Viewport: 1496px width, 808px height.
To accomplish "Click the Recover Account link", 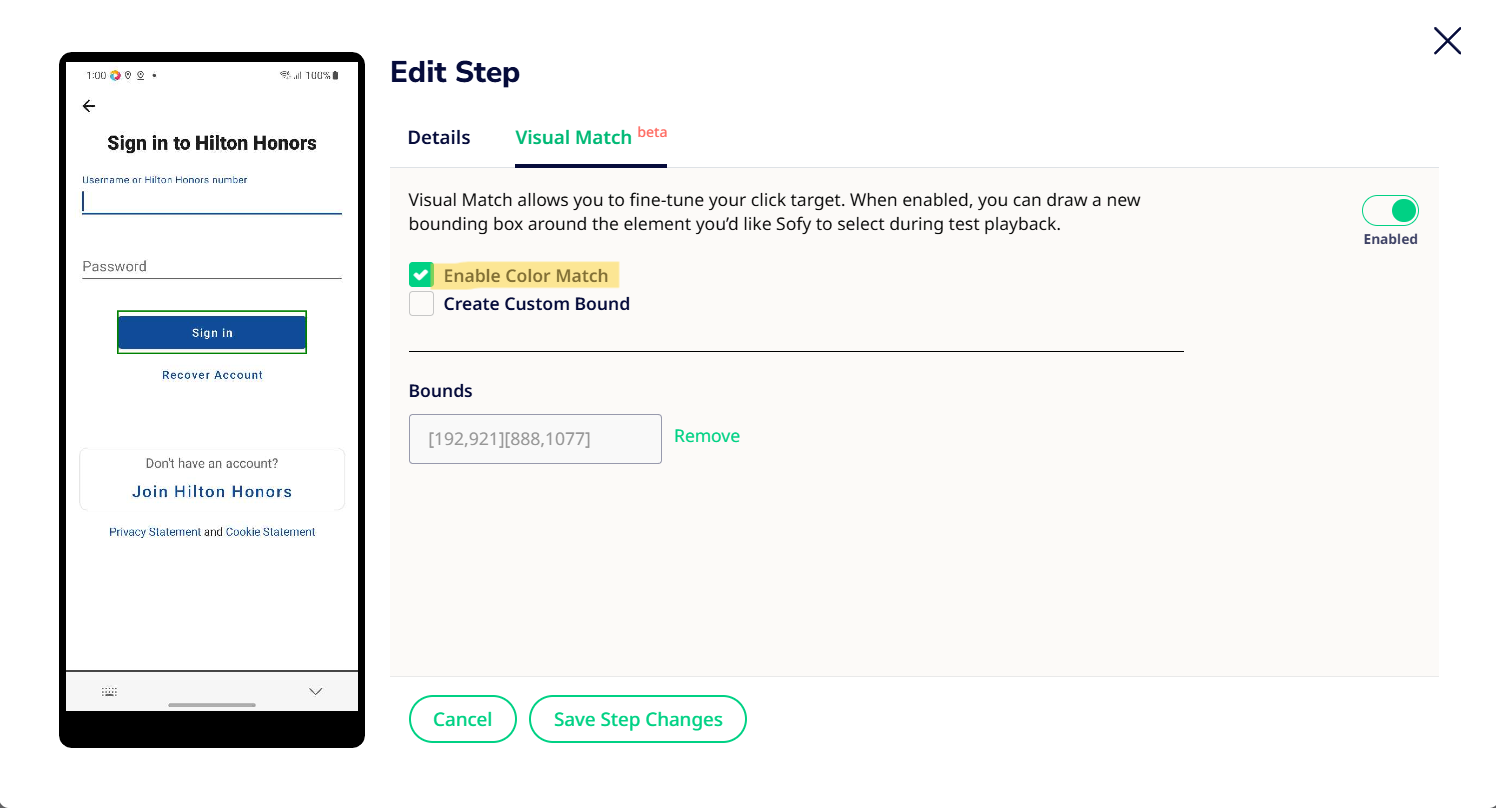I will click(212, 375).
